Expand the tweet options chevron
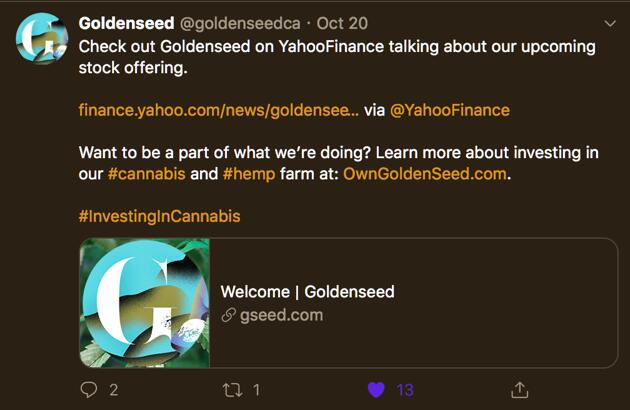630x410 pixels. tap(610, 22)
